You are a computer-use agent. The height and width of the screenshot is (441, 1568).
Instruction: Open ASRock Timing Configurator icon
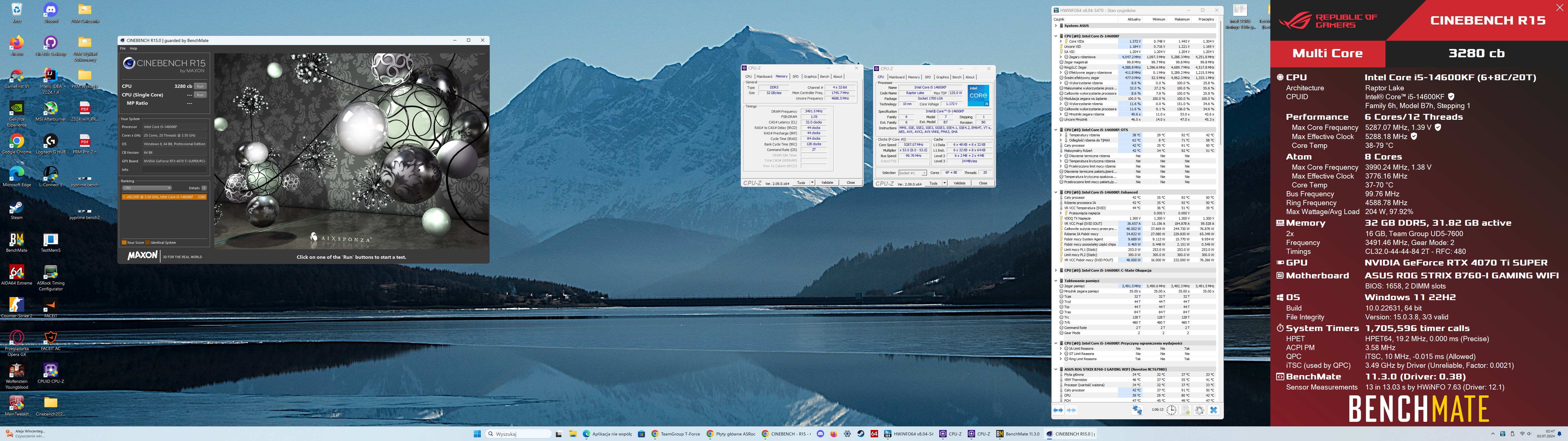click(x=51, y=278)
